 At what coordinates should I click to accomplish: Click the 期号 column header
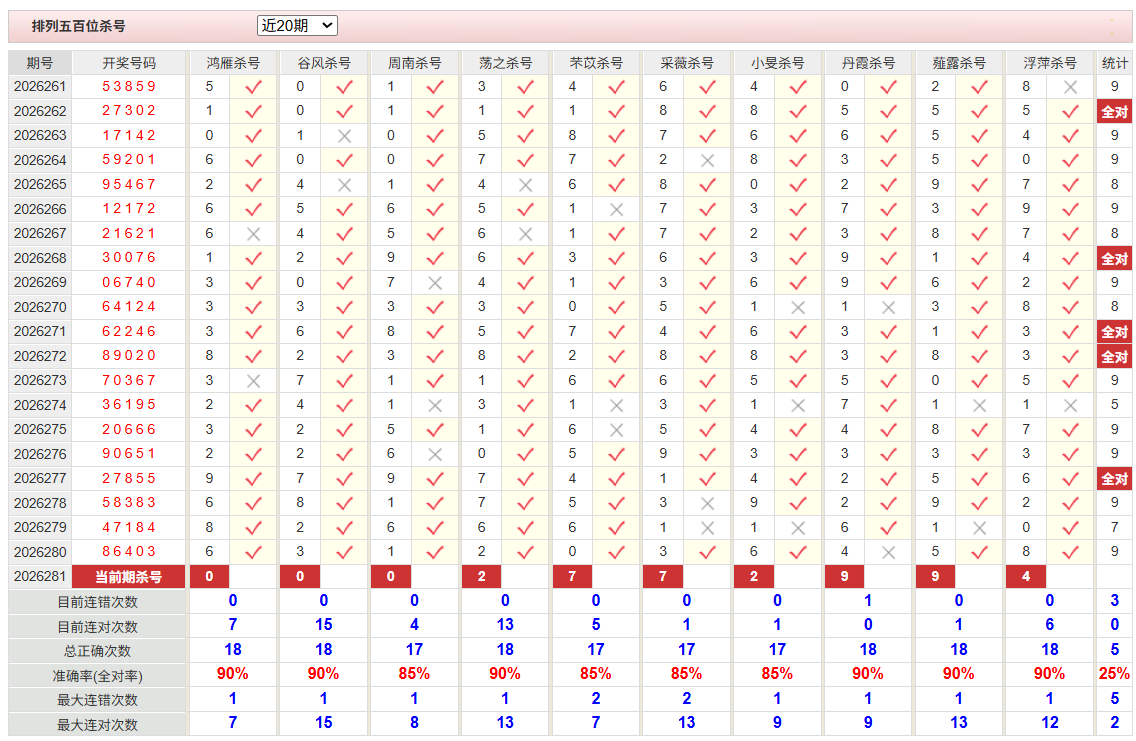coord(40,63)
